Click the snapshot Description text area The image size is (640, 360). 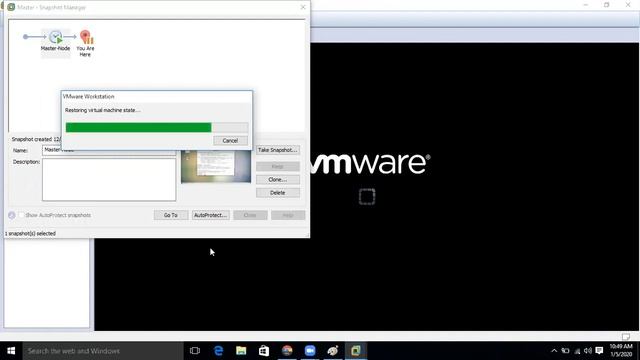(x=109, y=180)
